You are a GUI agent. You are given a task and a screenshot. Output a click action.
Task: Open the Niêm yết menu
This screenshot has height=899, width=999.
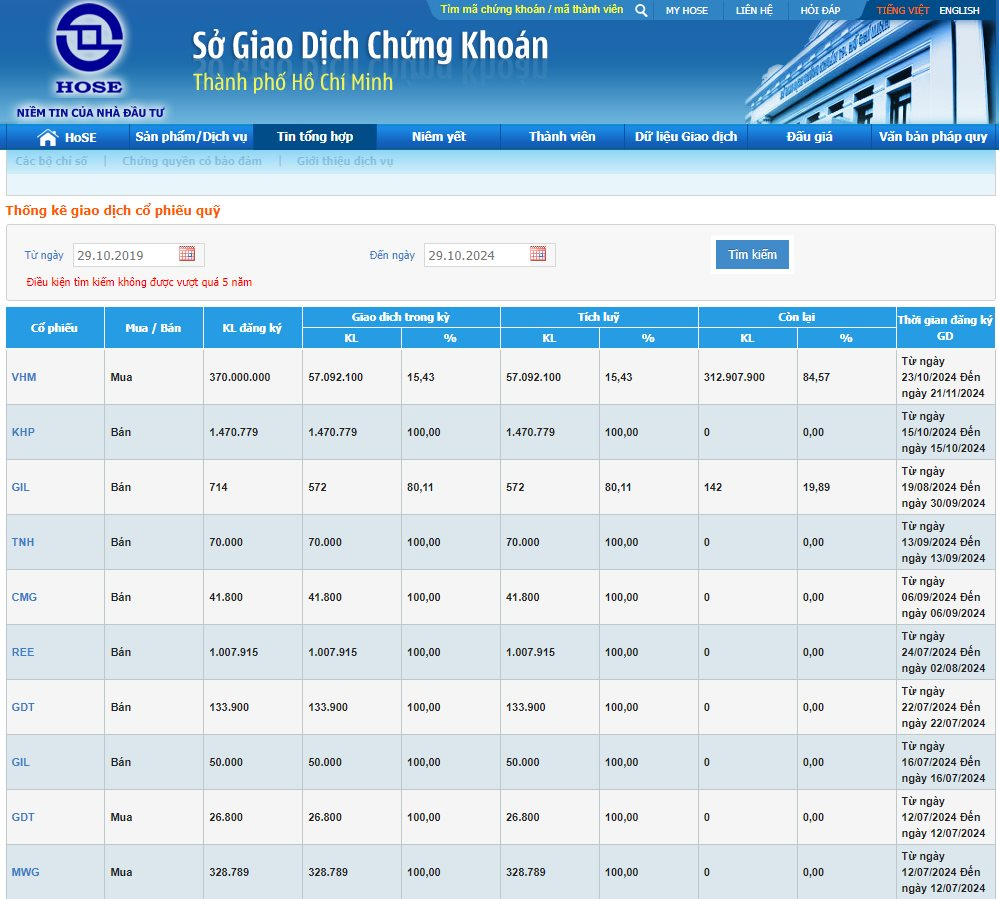pyautogui.click(x=438, y=136)
